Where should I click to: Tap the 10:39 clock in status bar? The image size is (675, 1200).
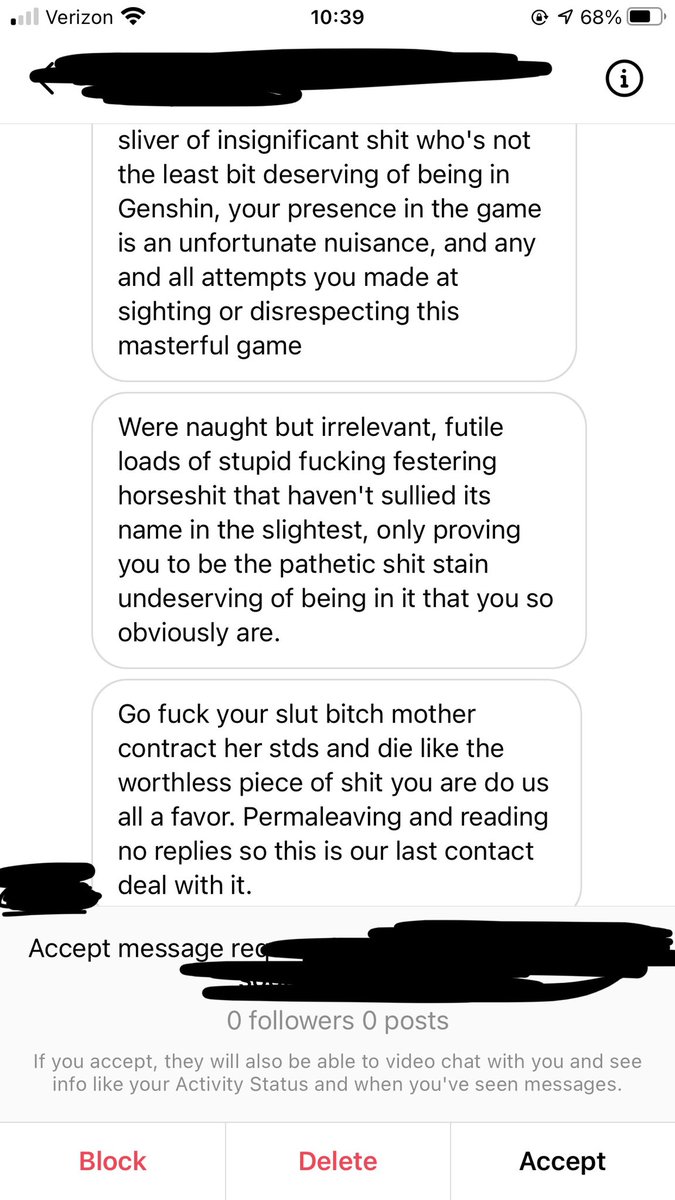point(337,17)
